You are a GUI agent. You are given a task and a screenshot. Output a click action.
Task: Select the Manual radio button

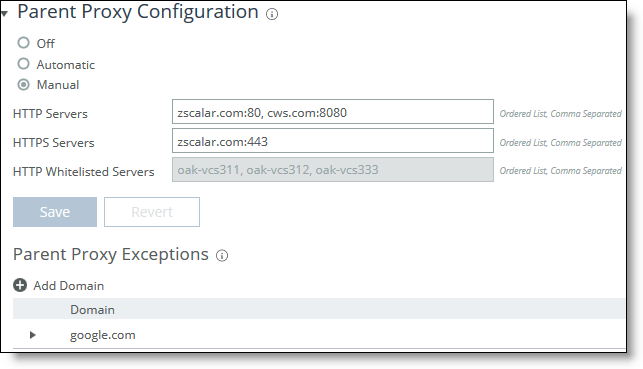(x=23, y=84)
